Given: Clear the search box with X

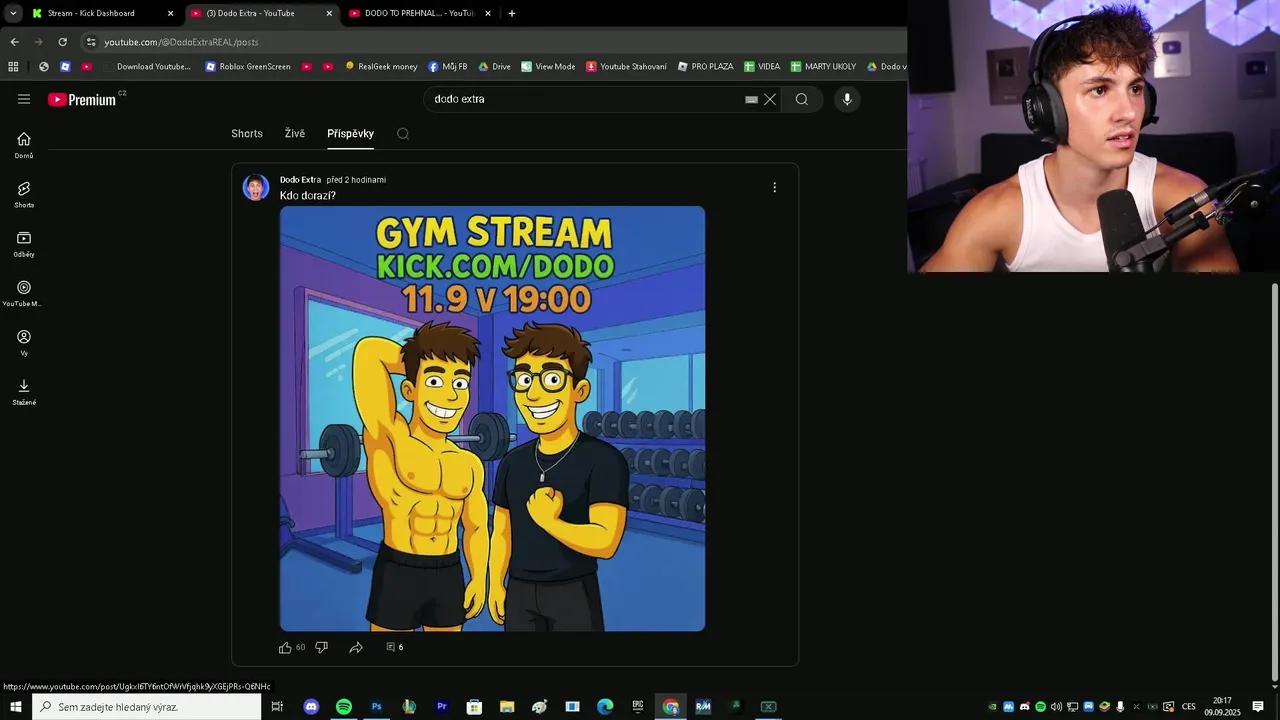Looking at the screenshot, I should (770, 99).
